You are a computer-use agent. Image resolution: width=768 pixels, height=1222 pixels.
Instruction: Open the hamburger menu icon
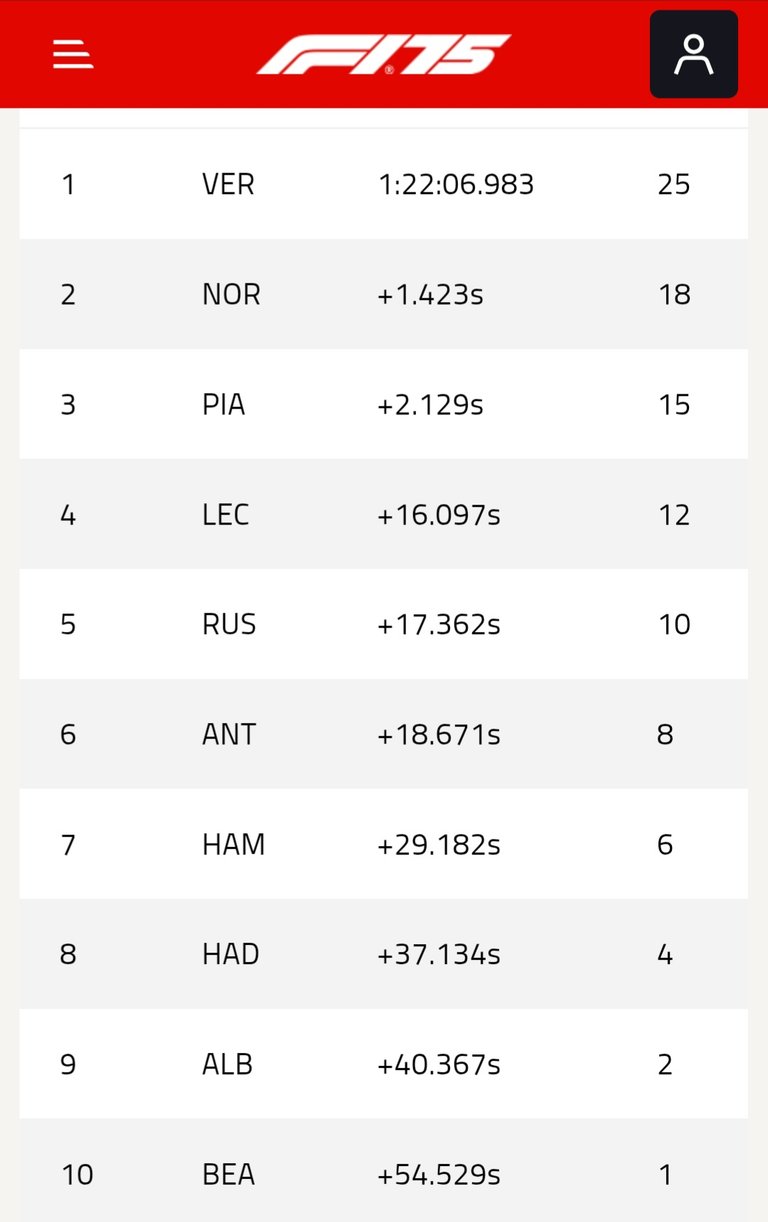click(73, 54)
